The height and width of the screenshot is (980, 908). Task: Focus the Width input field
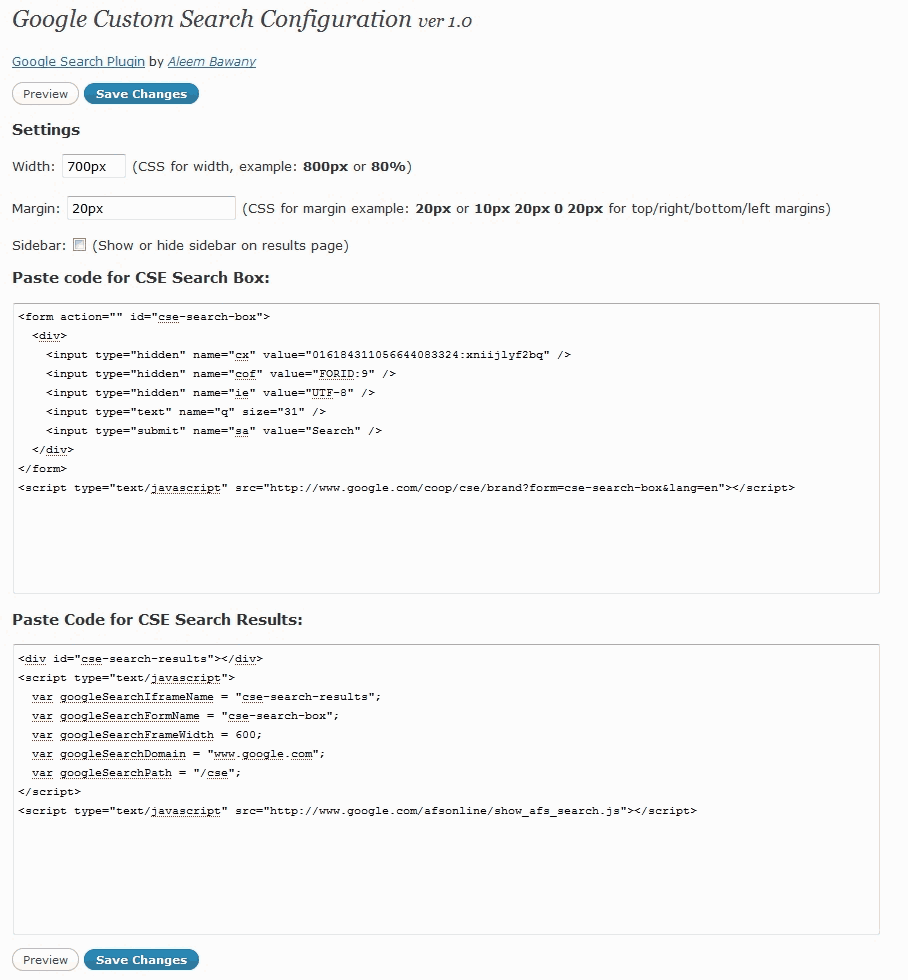click(94, 166)
